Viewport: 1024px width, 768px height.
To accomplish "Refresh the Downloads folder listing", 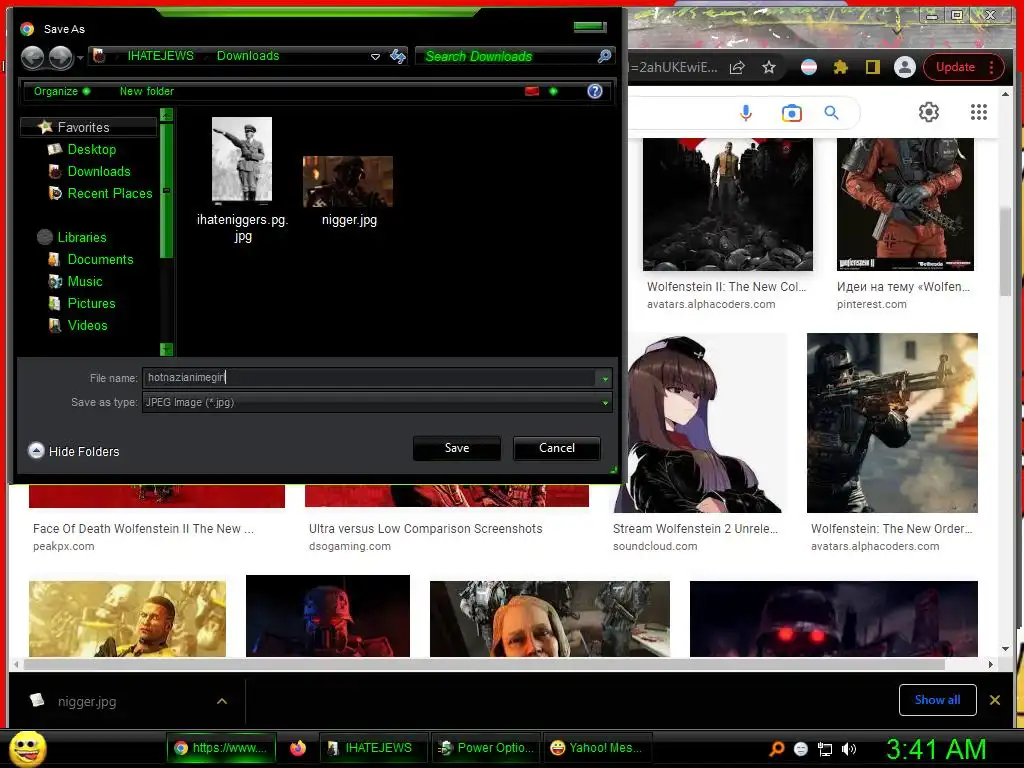I will click(x=398, y=56).
